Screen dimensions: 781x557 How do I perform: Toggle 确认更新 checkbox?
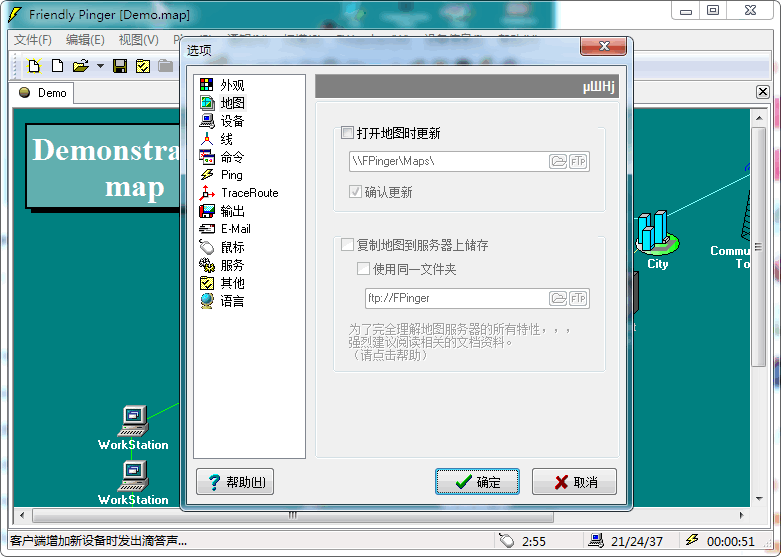(355, 192)
